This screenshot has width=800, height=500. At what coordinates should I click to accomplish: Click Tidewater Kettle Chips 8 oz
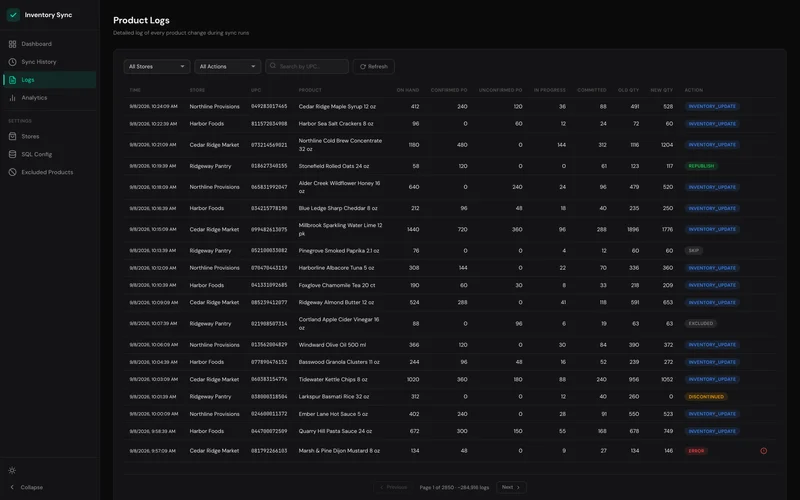tap(333, 380)
